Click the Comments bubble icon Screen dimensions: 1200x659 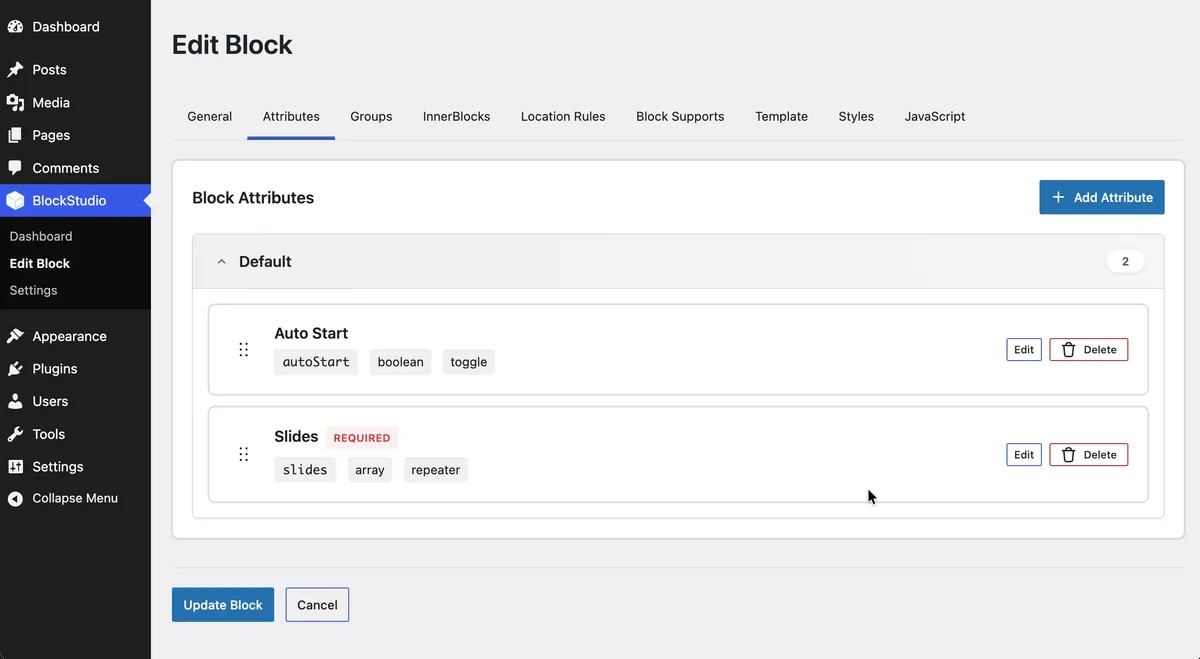point(15,168)
